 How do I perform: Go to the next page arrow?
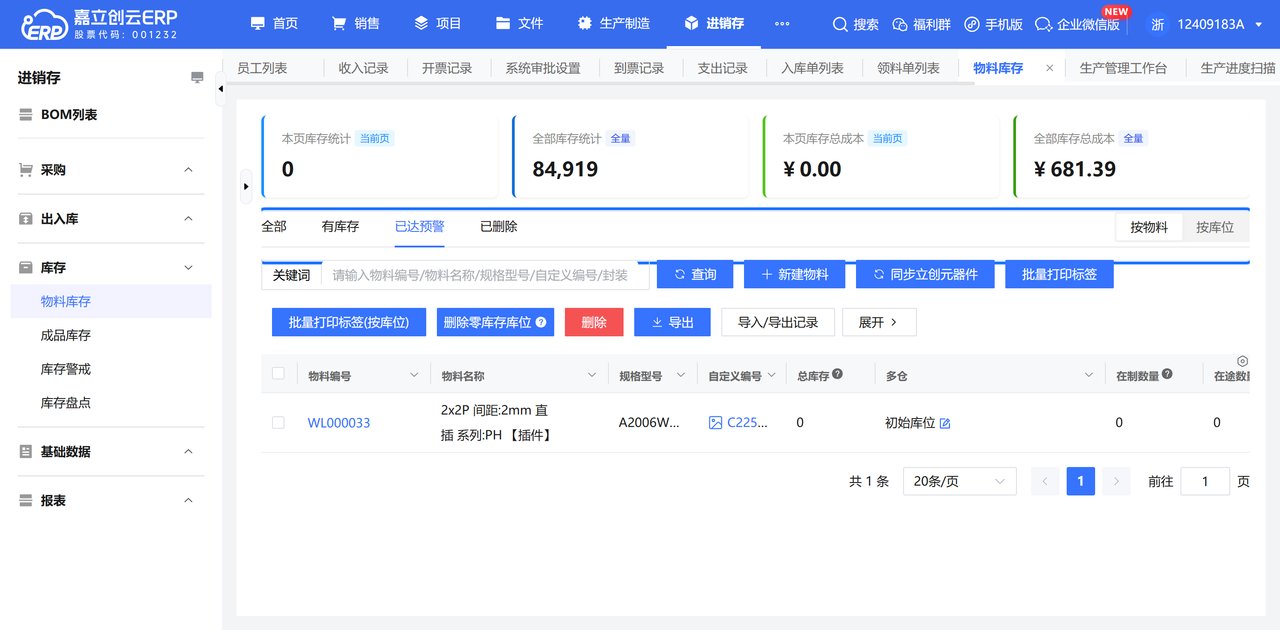click(x=1116, y=481)
